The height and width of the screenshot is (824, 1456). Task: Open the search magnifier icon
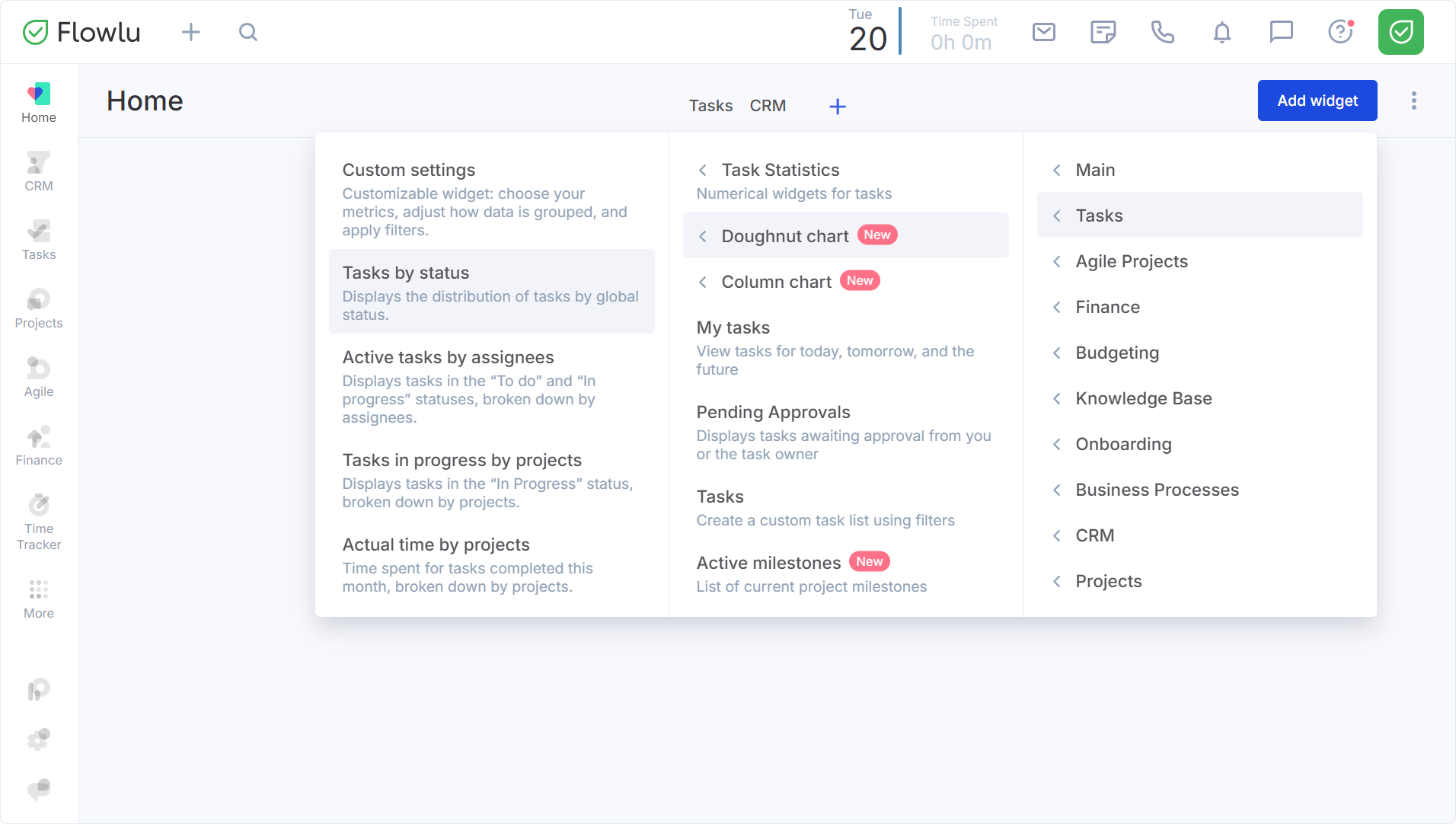coord(248,32)
